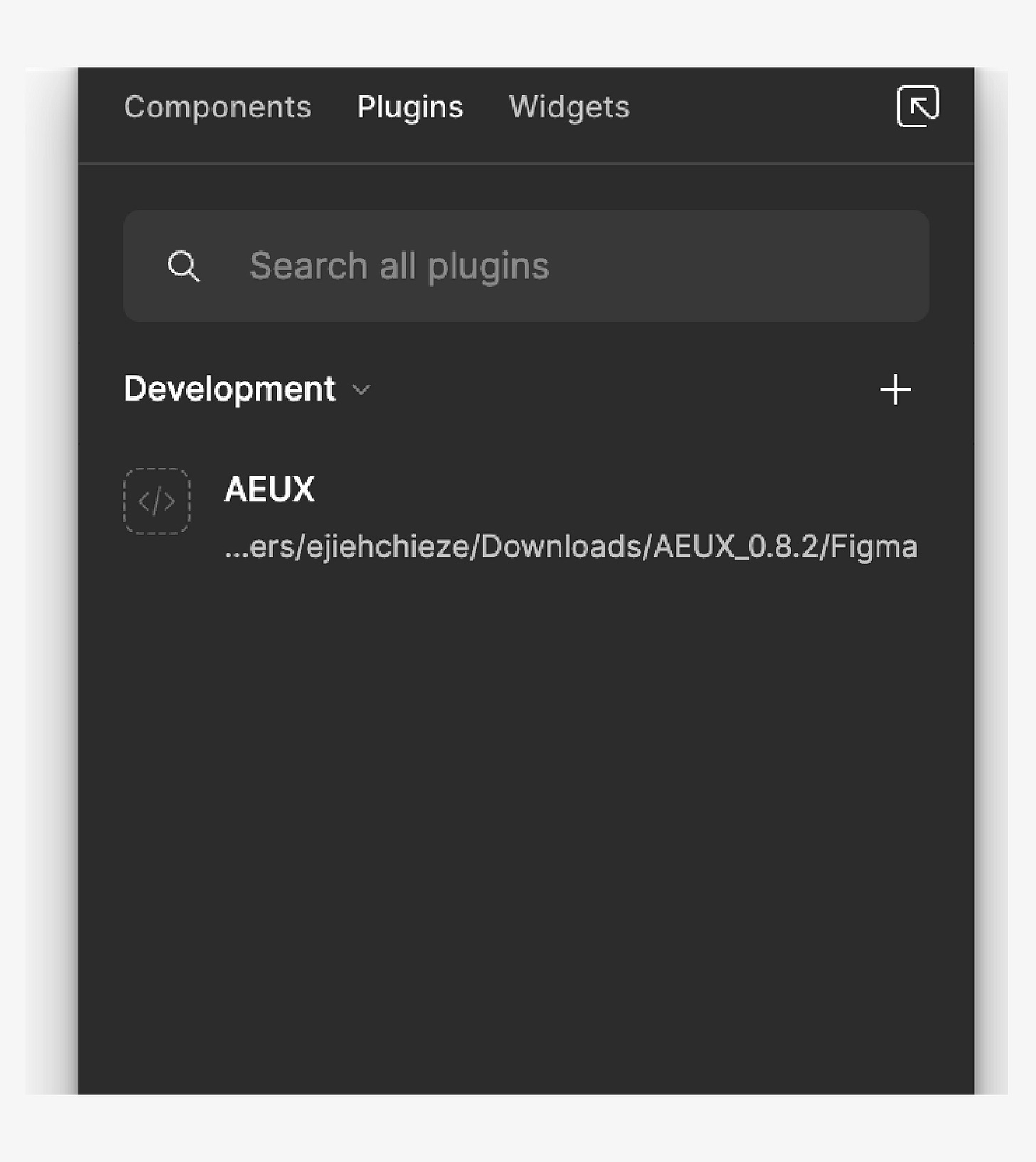
Task: Click the AEUX plugin name label
Action: point(269,489)
